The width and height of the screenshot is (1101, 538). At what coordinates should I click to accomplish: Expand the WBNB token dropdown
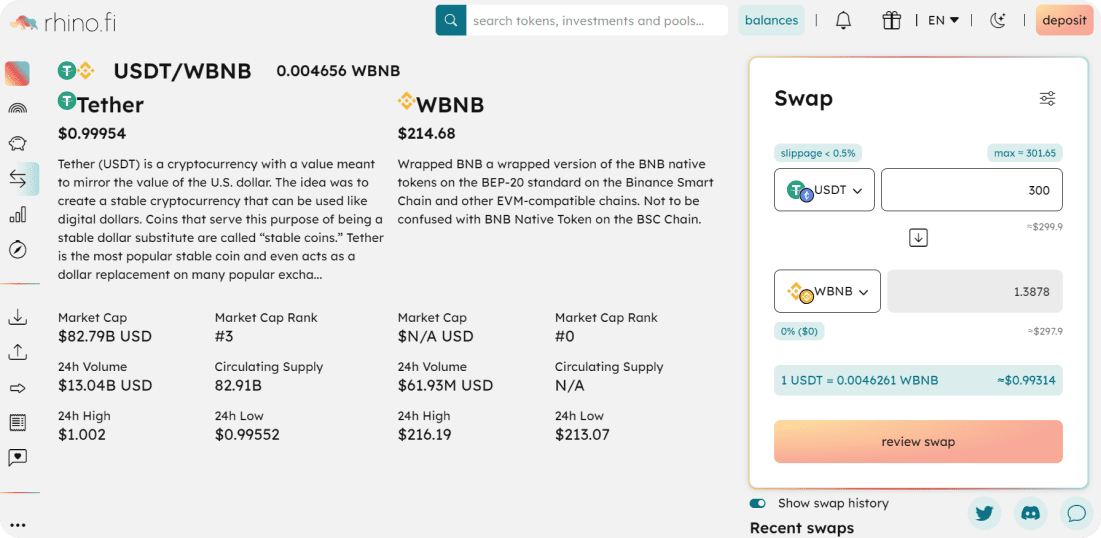coord(827,291)
